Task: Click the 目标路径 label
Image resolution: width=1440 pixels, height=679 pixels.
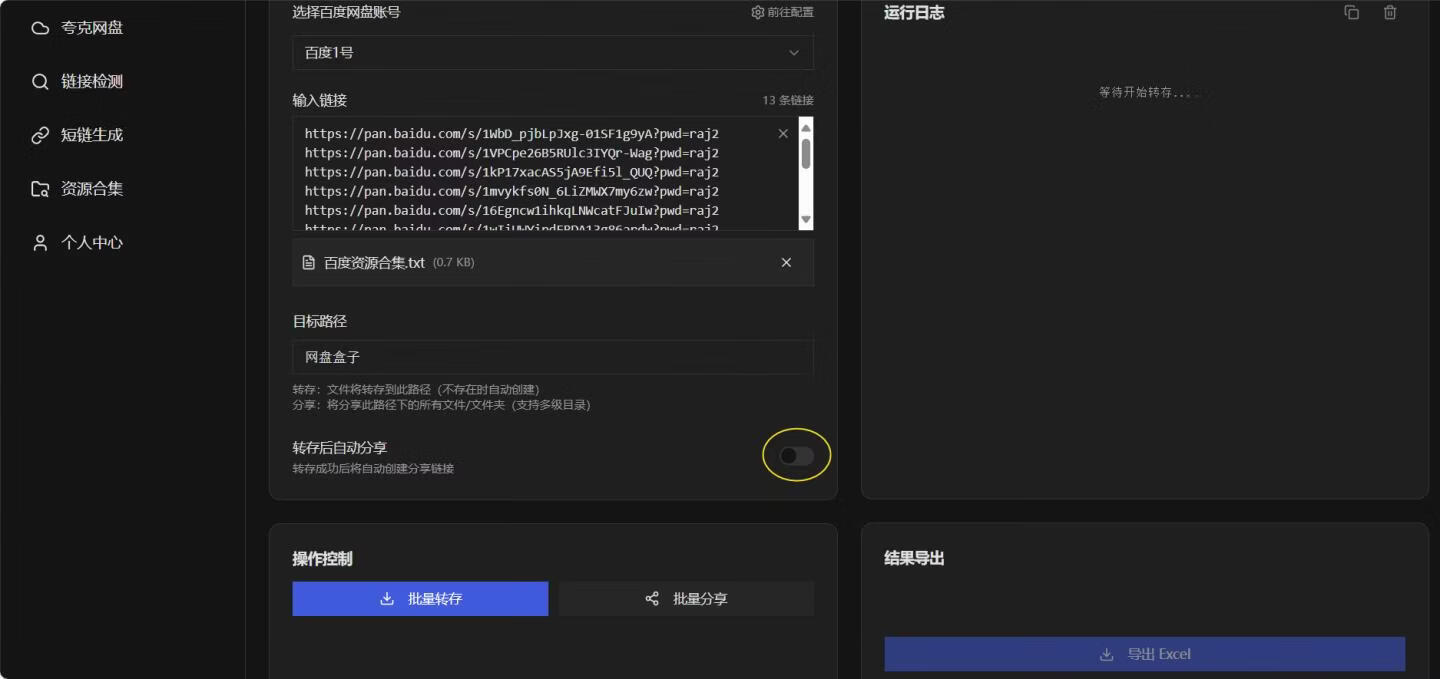Action: pyautogui.click(x=320, y=322)
